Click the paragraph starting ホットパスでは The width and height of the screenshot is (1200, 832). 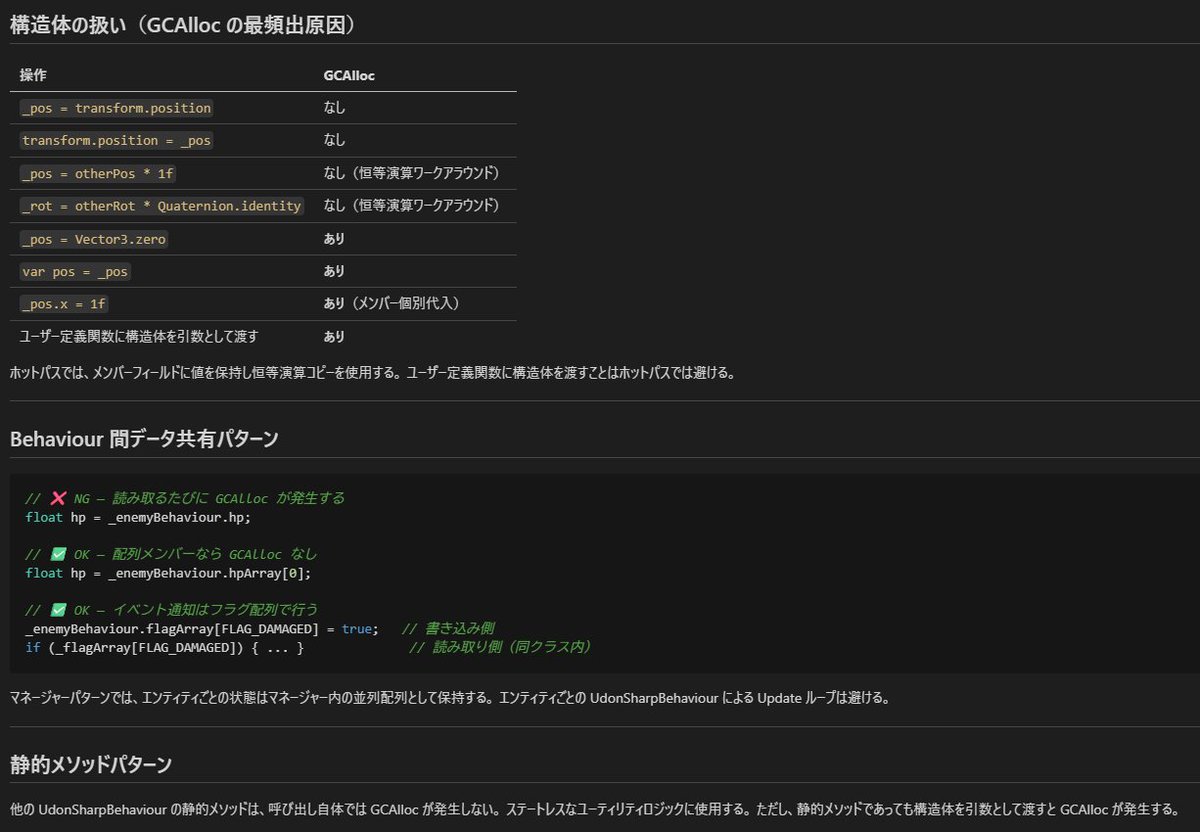[x=372, y=373]
